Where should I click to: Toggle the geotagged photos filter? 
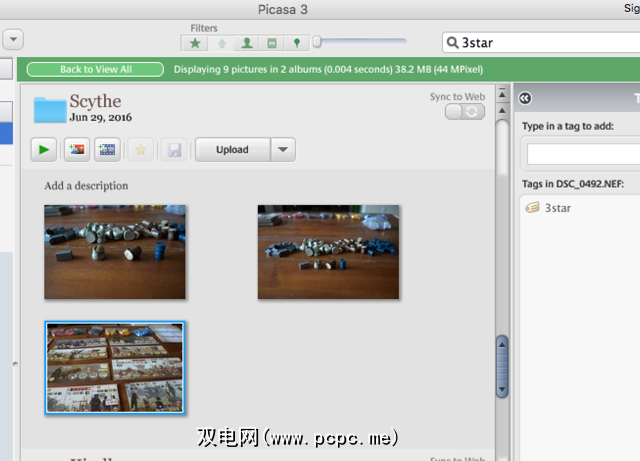coord(297,43)
